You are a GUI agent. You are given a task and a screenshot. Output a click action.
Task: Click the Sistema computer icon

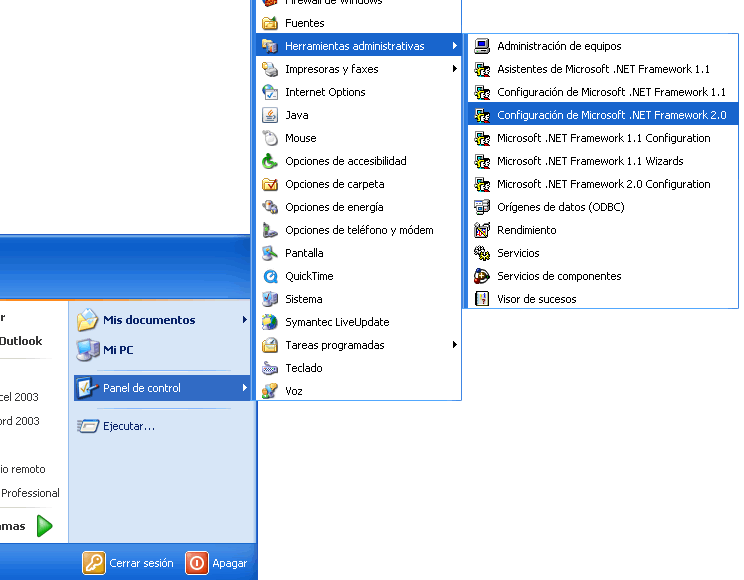(x=270, y=299)
